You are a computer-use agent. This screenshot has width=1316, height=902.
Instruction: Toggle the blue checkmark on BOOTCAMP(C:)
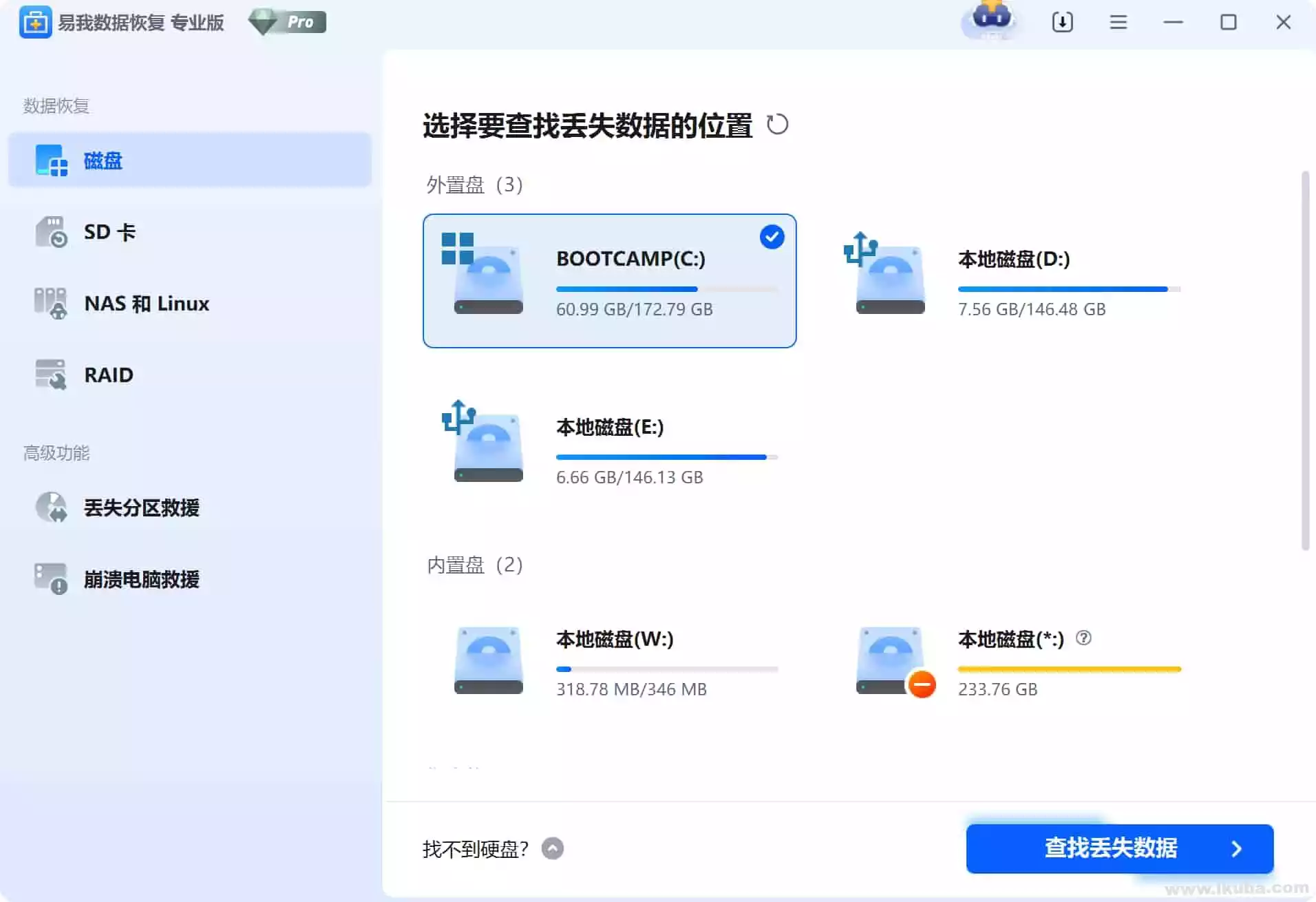tap(772, 237)
